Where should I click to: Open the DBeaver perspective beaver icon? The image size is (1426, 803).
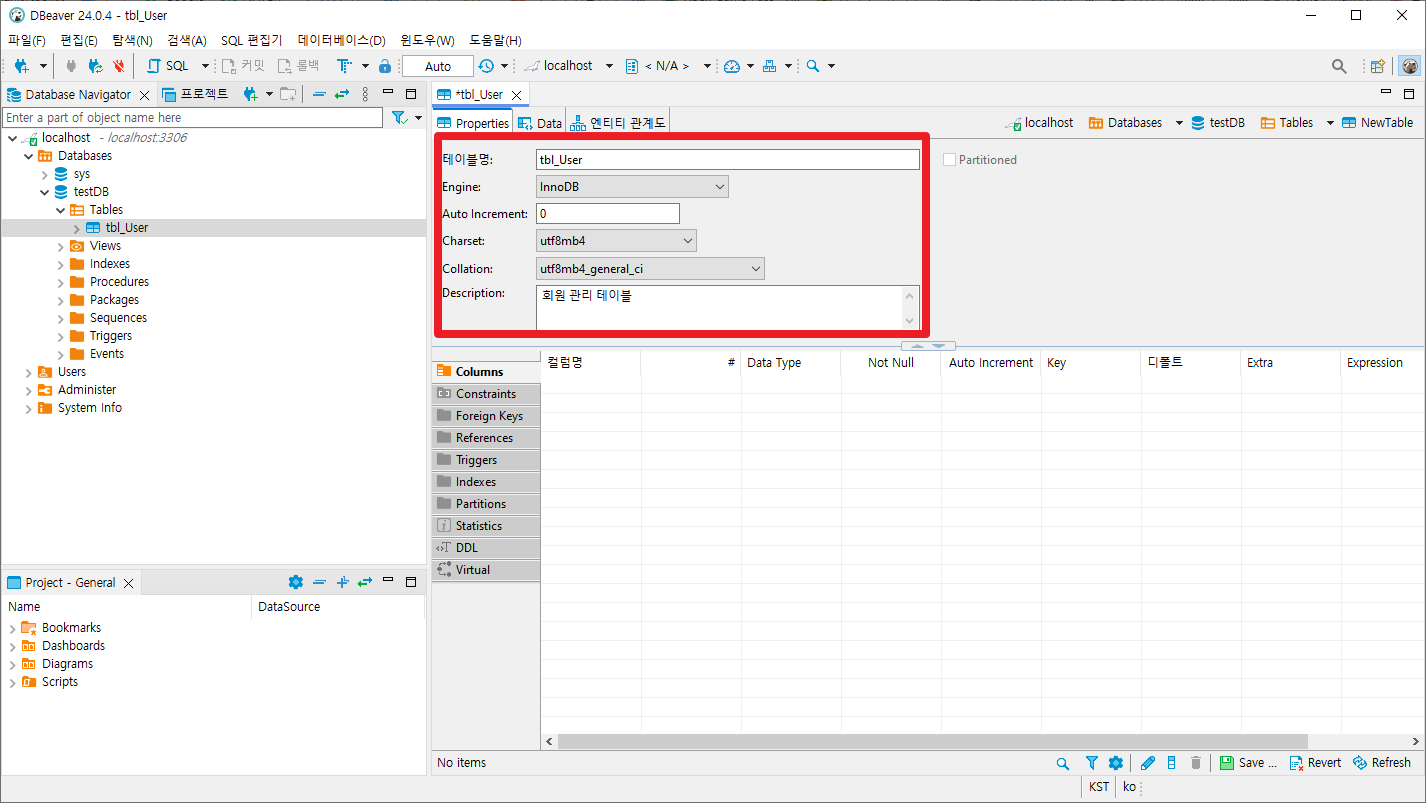coord(1410,66)
